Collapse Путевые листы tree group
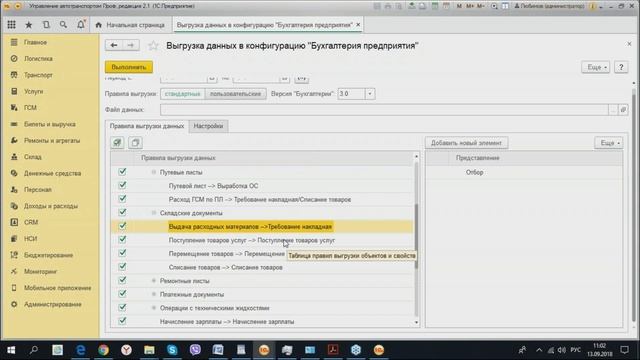640x360 pixels. [x=154, y=172]
